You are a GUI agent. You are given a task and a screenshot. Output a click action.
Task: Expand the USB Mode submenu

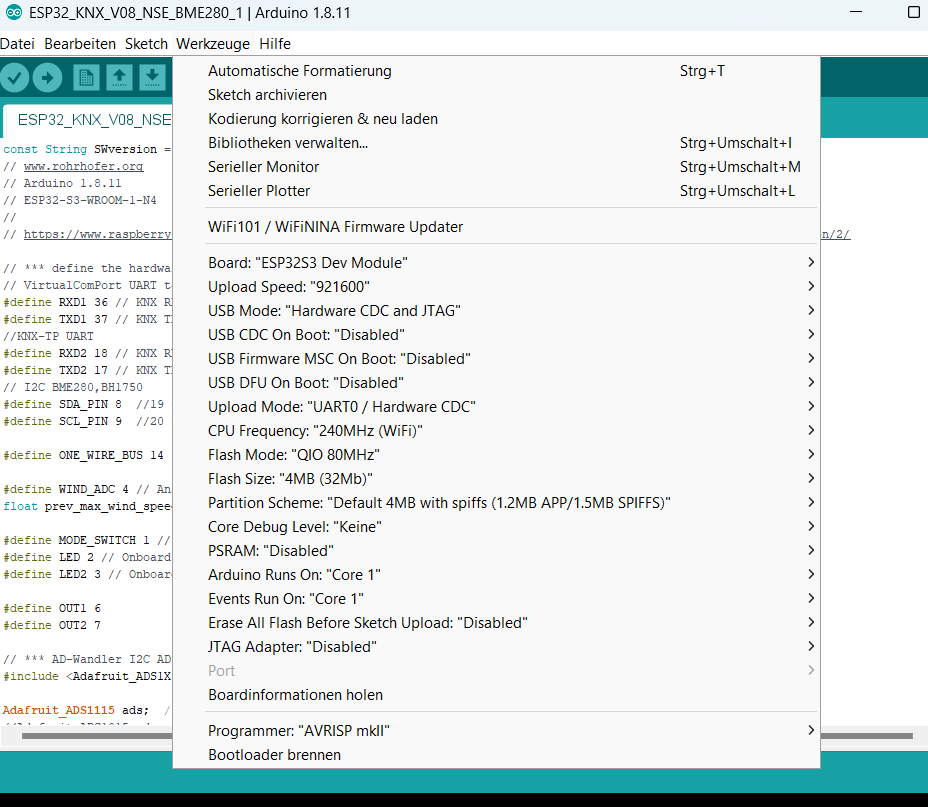coord(496,311)
